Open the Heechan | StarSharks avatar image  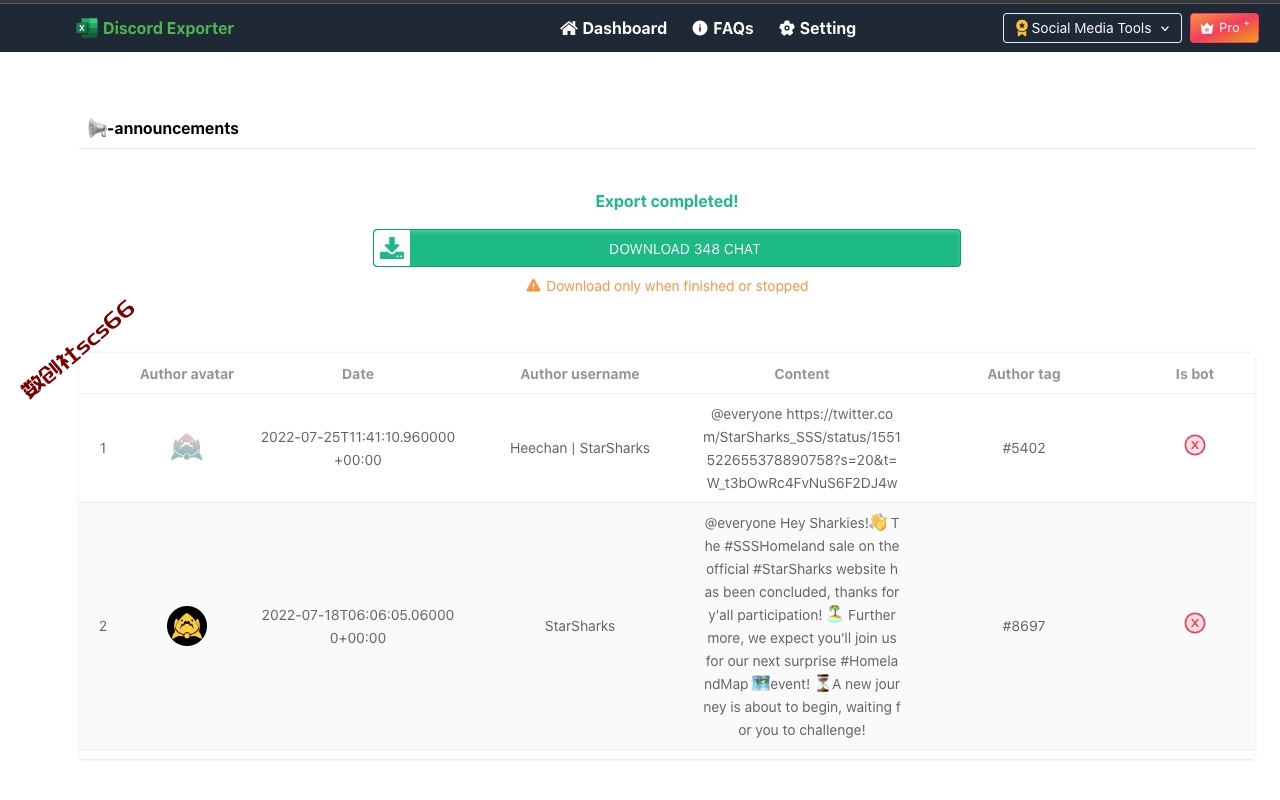[x=187, y=448]
